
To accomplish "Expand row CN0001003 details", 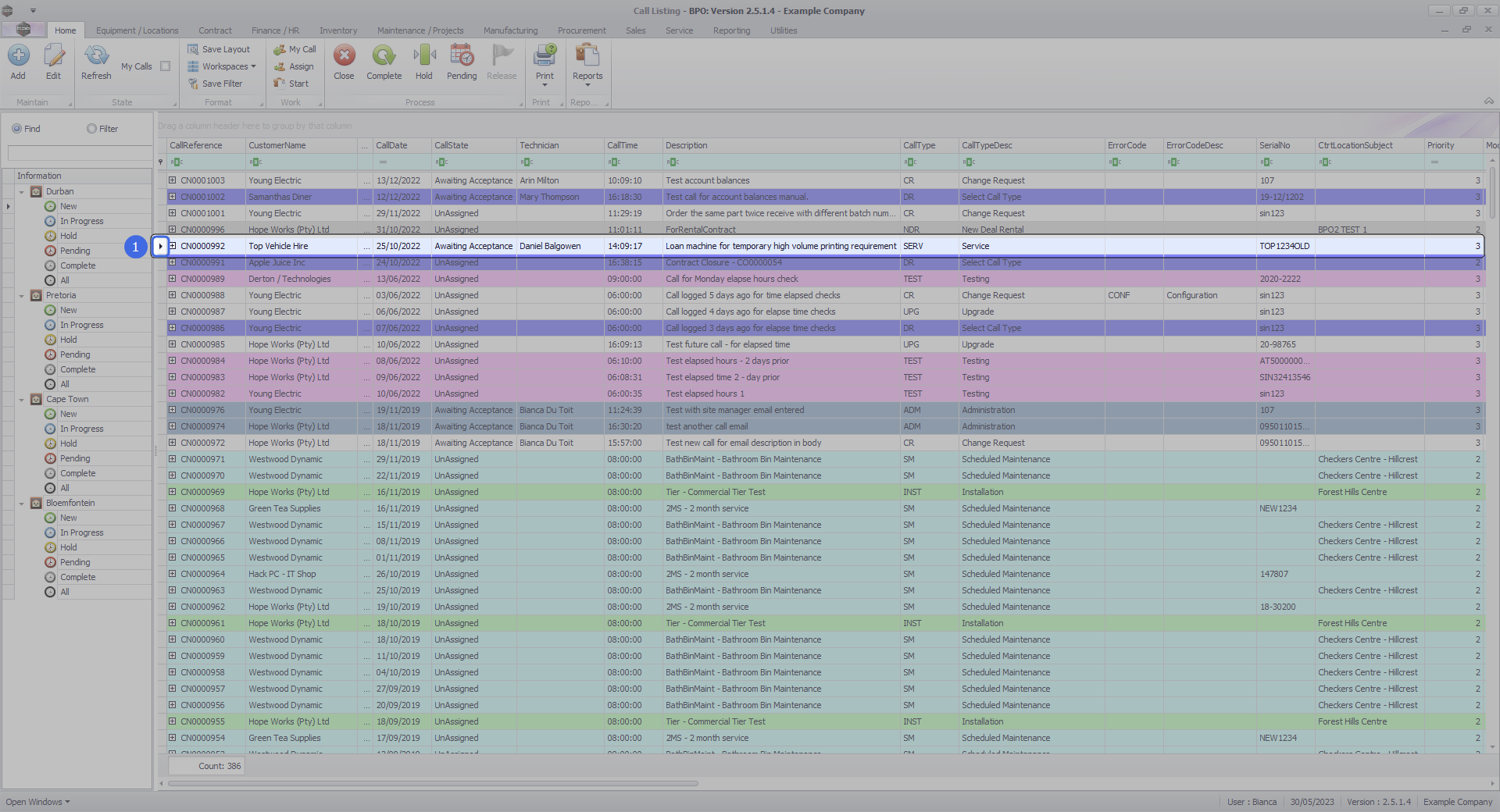I will pos(173,180).
